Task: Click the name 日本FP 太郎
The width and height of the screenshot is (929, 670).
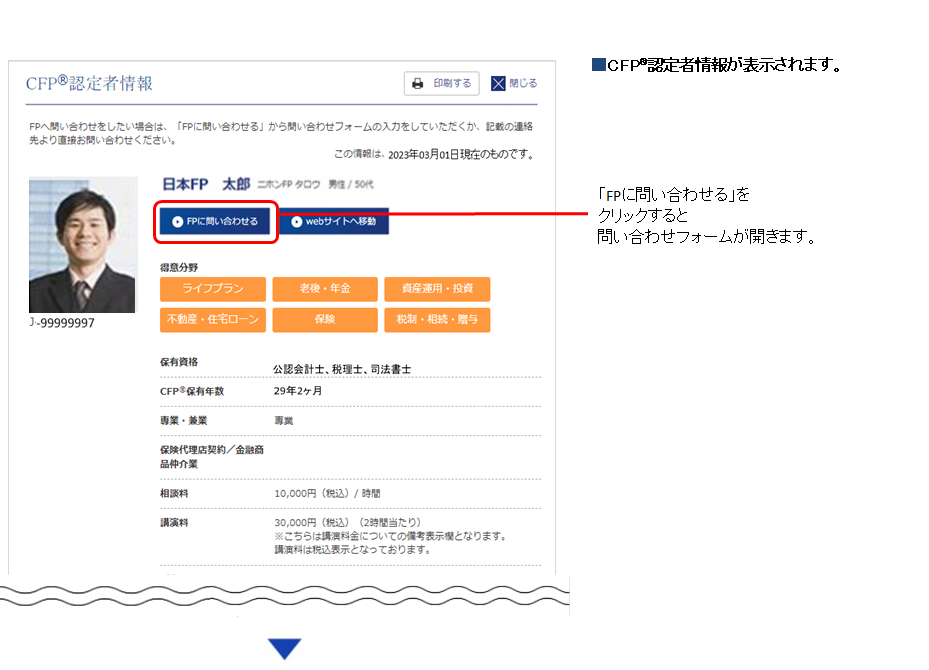Action: (205, 185)
